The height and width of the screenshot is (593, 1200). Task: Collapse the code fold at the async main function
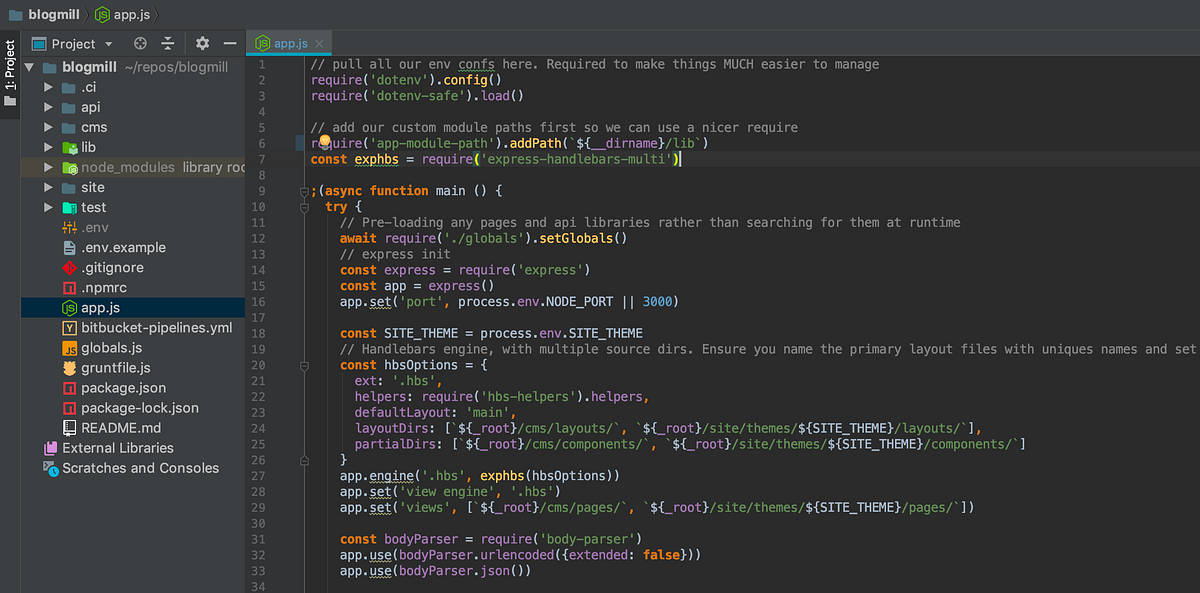pos(304,190)
